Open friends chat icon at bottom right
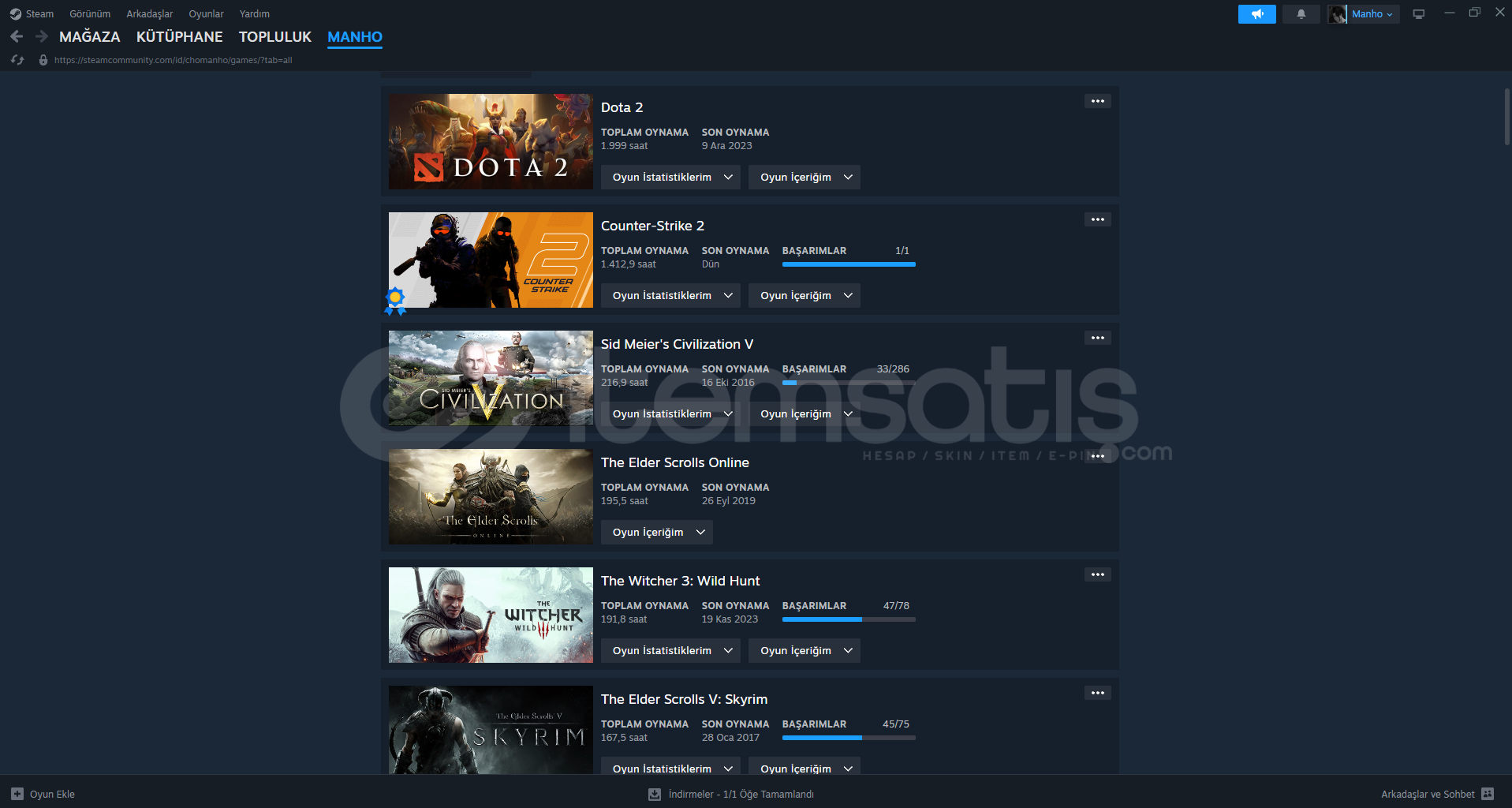Screen dimensions: 1512x808 coord(1488,794)
